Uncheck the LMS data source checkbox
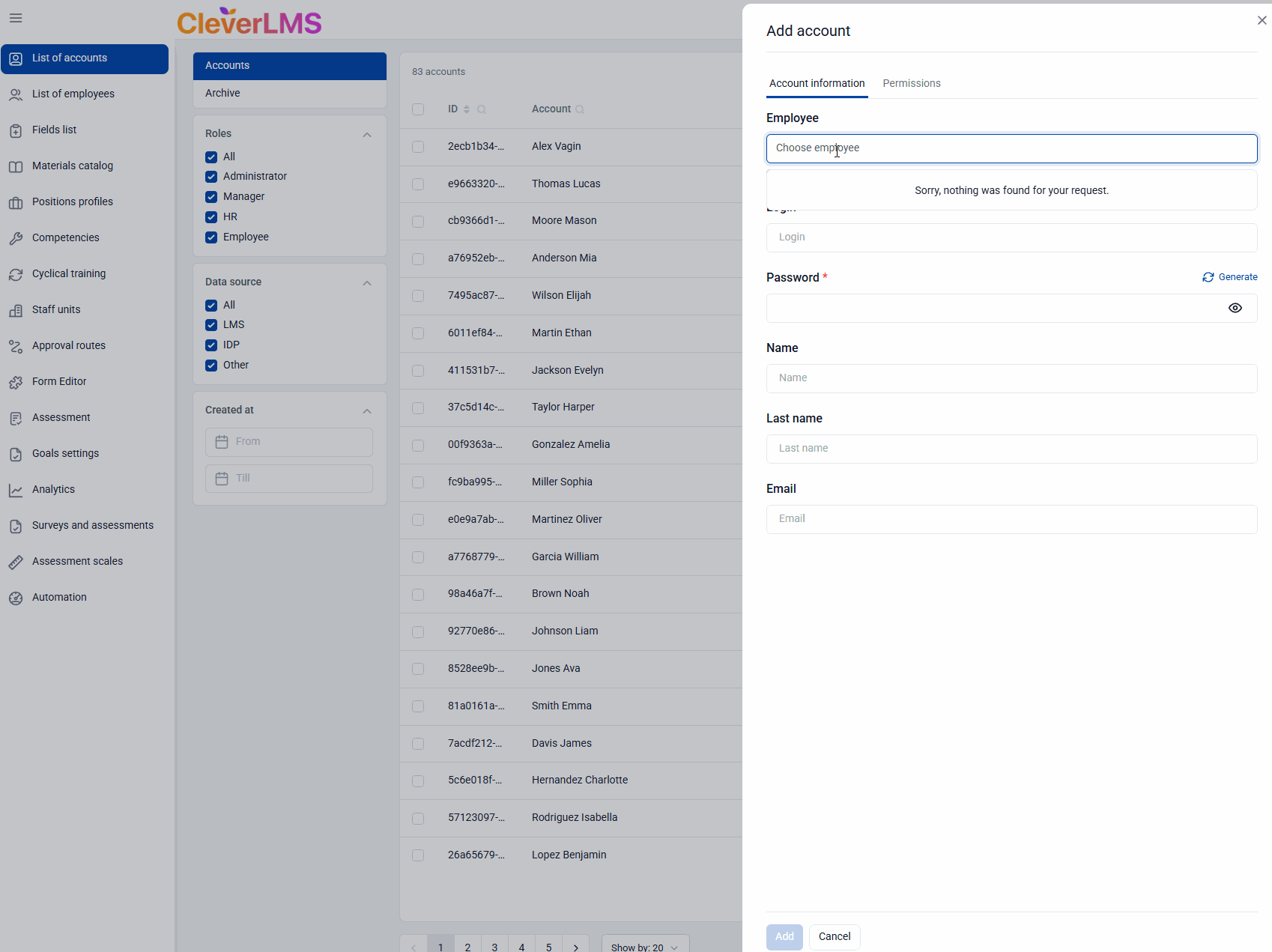The image size is (1272, 952). point(211,325)
